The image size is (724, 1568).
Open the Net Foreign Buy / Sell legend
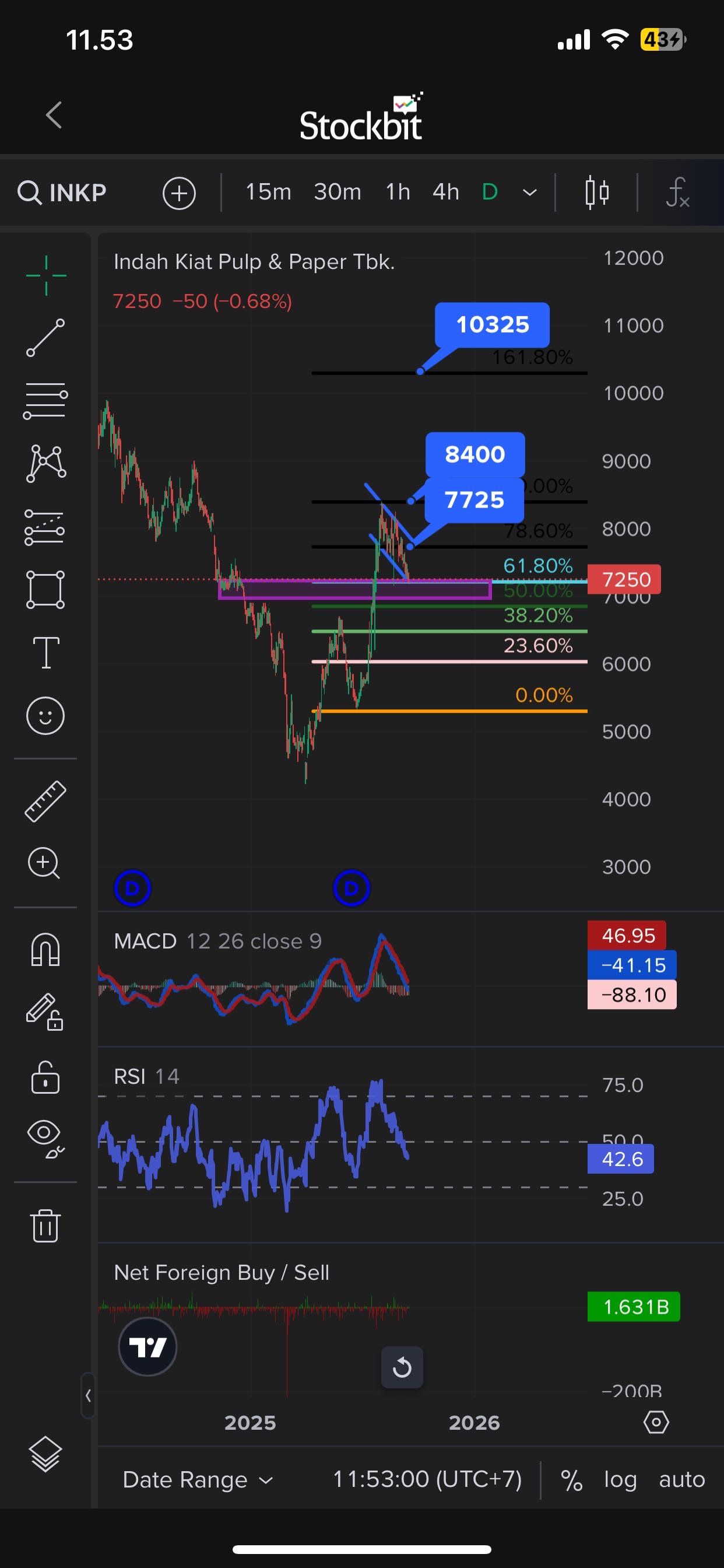pyautogui.click(x=222, y=1272)
